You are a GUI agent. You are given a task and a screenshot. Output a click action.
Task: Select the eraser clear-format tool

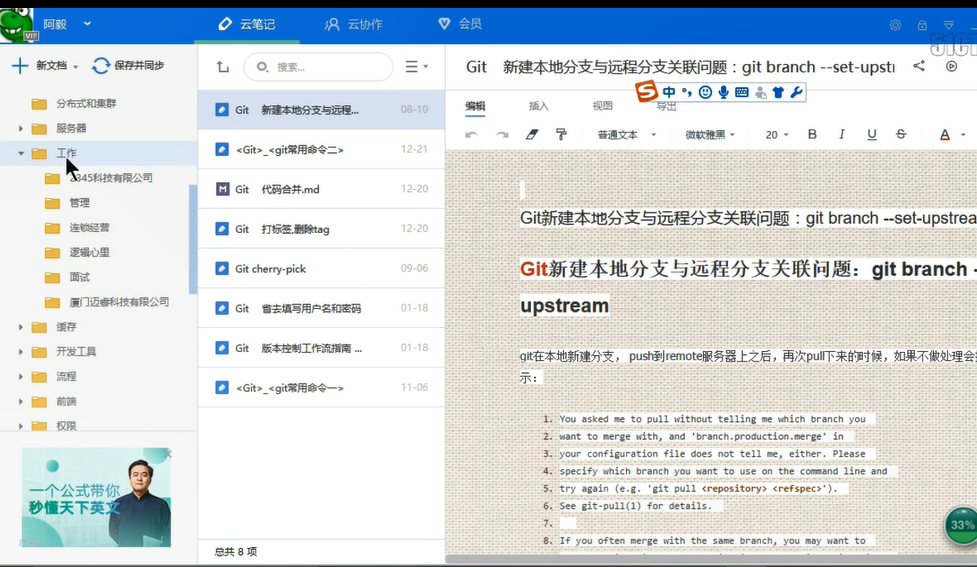tap(531, 134)
